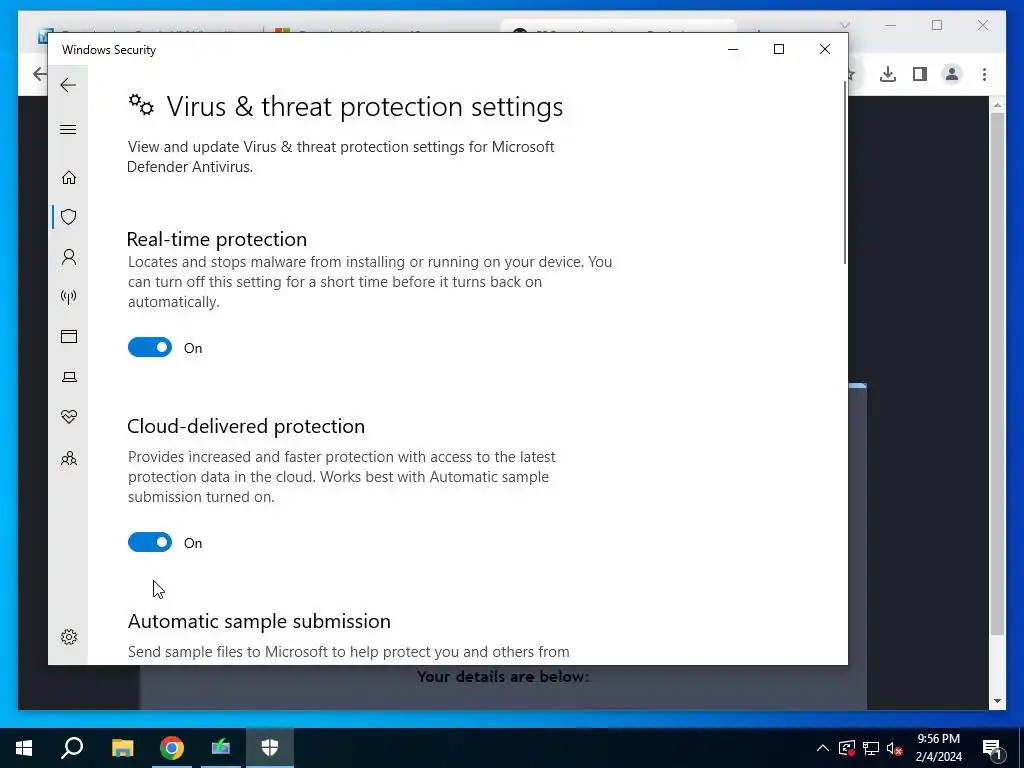Click browser scrollbar down arrow
The image size is (1024, 768).
pyautogui.click(x=997, y=701)
